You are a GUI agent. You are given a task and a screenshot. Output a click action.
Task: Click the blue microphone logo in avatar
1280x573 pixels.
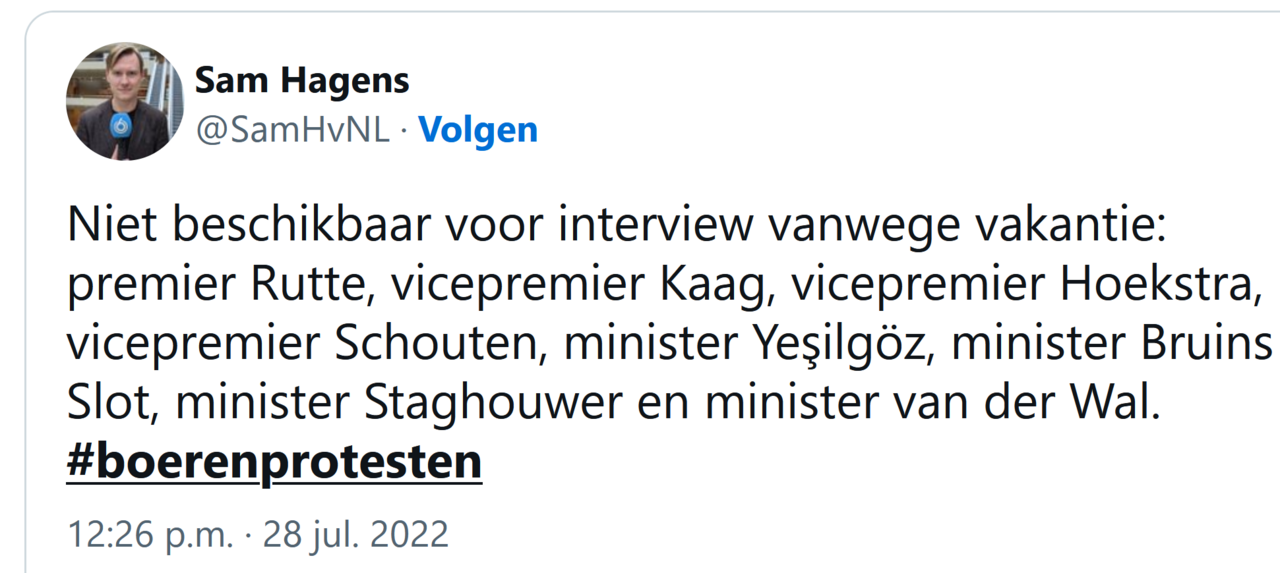click(122, 125)
